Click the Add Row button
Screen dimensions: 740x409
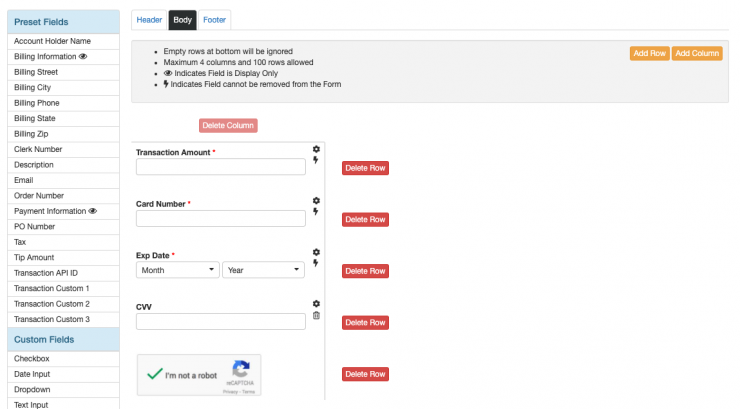pyautogui.click(x=649, y=53)
